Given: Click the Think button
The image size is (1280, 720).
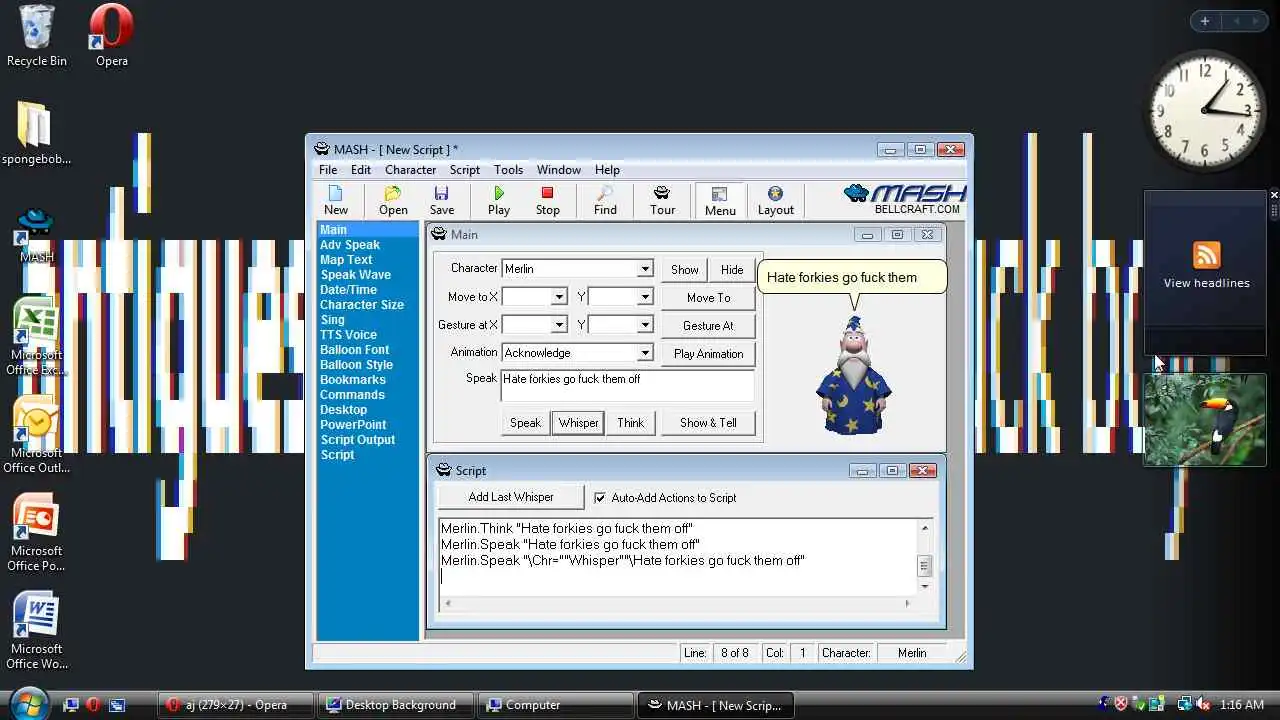Looking at the screenshot, I should tap(630, 423).
